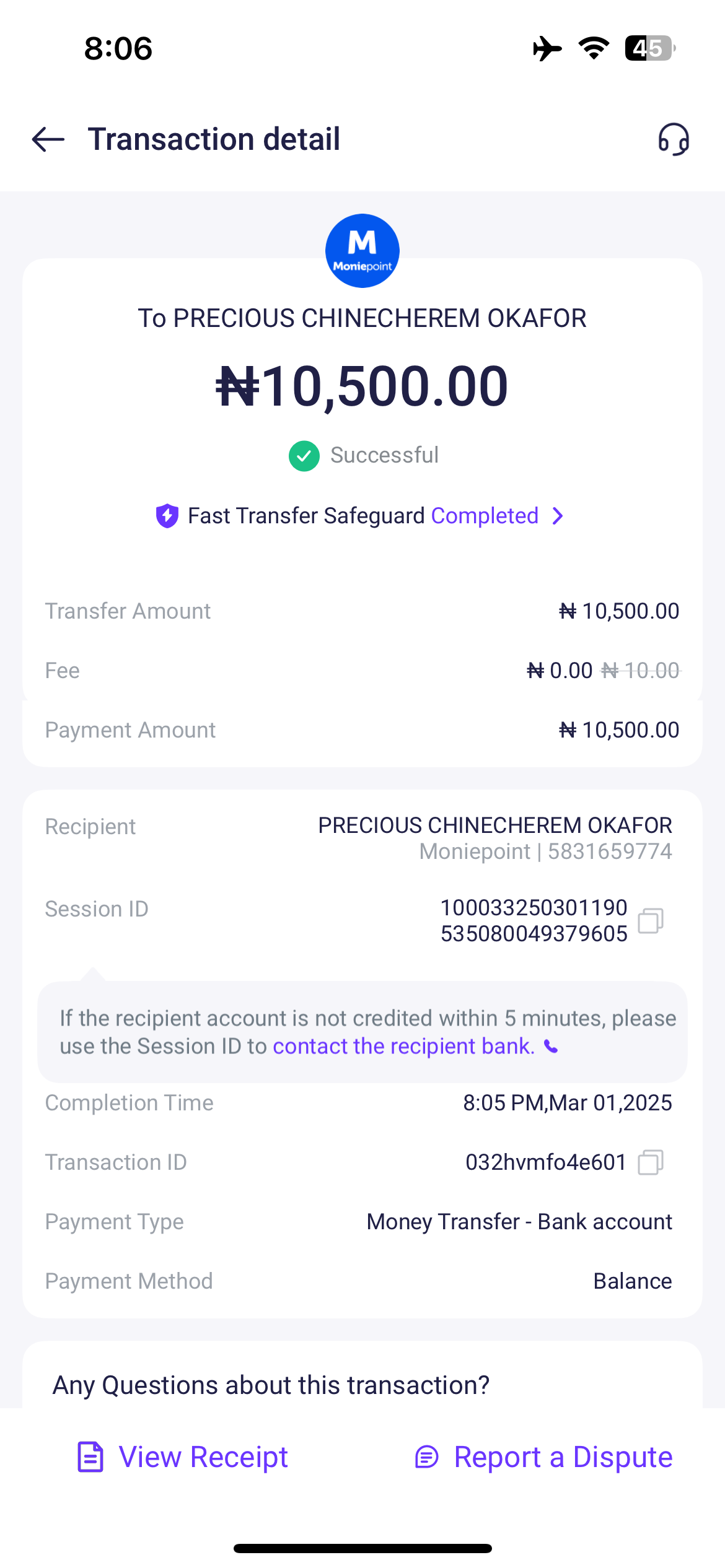Tap "contact the recipient bank" link
This screenshot has width=725, height=1568.
point(403,1047)
